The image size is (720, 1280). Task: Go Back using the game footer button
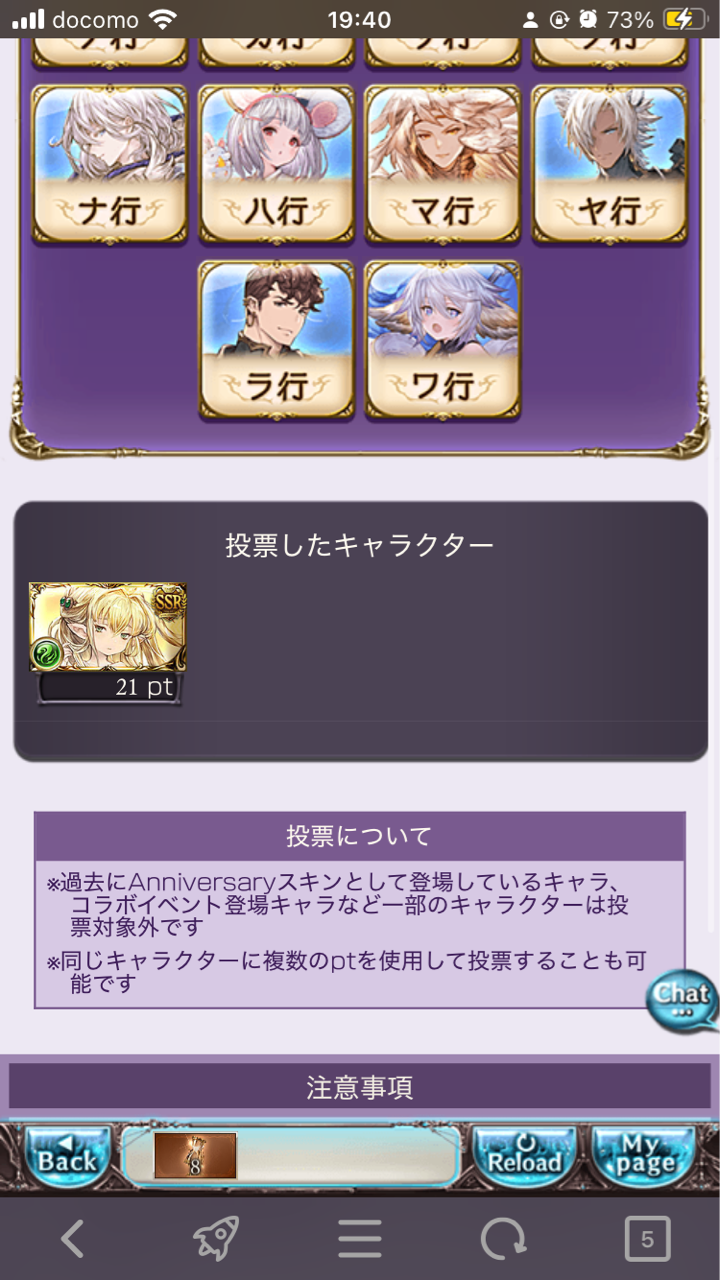point(67,1155)
